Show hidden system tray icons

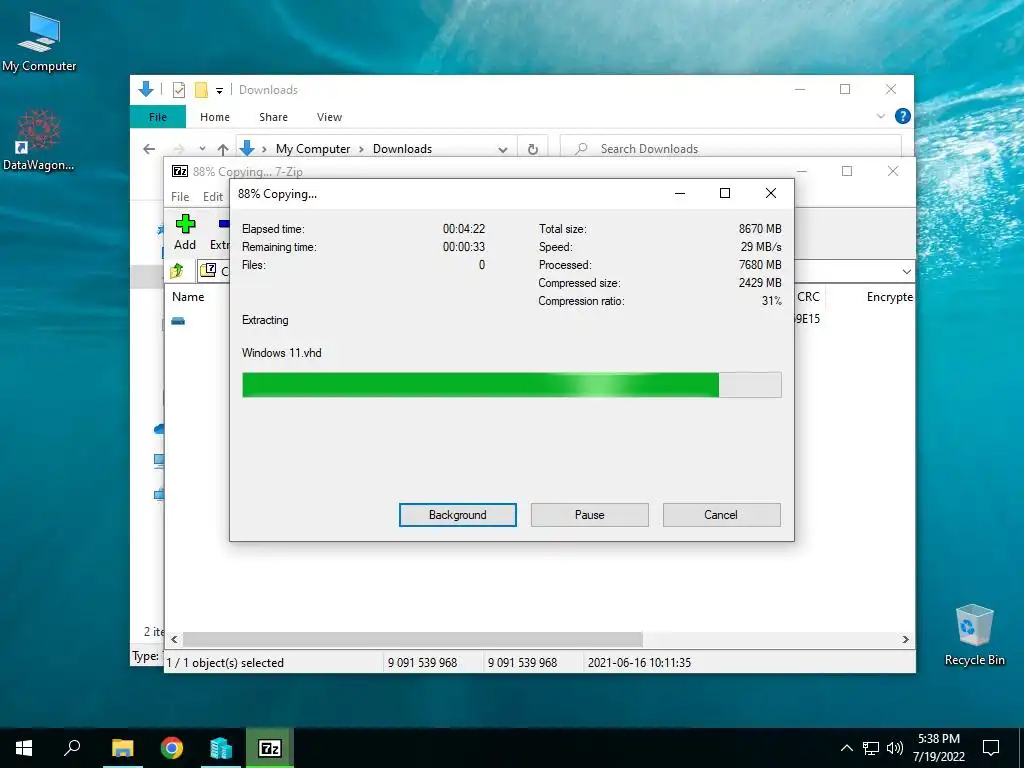846,748
